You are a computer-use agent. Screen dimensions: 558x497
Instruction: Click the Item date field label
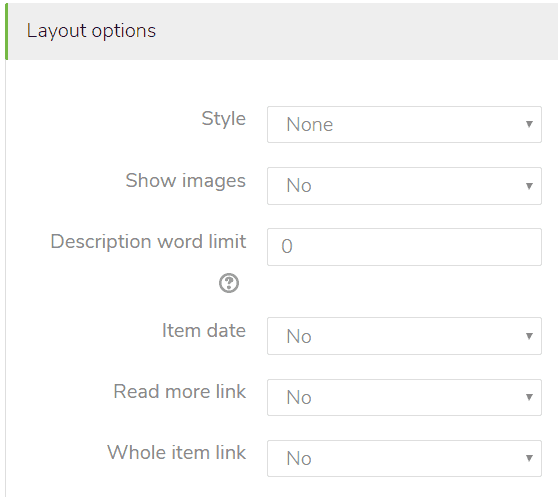(x=204, y=331)
